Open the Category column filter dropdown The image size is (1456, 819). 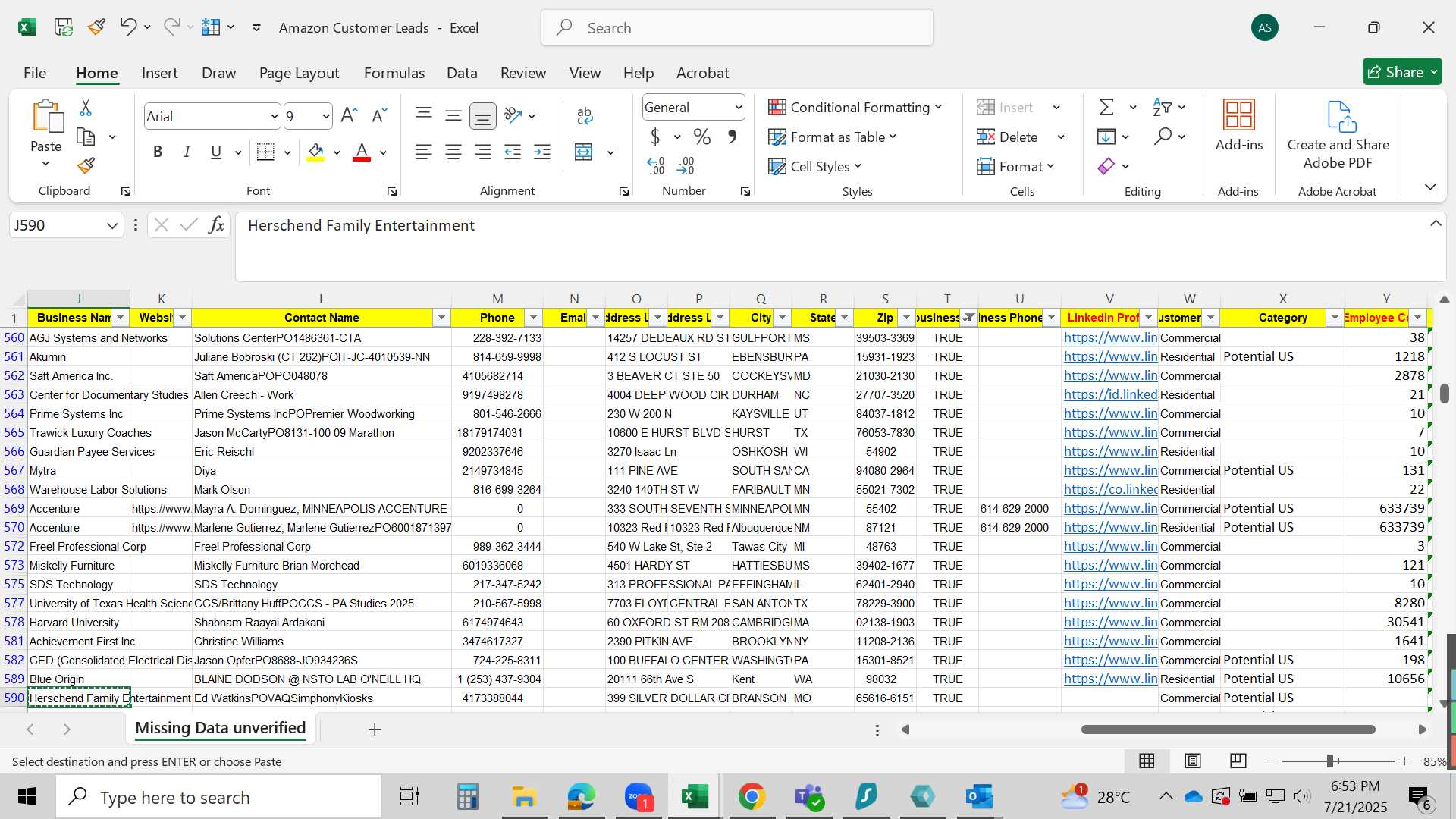point(1335,318)
